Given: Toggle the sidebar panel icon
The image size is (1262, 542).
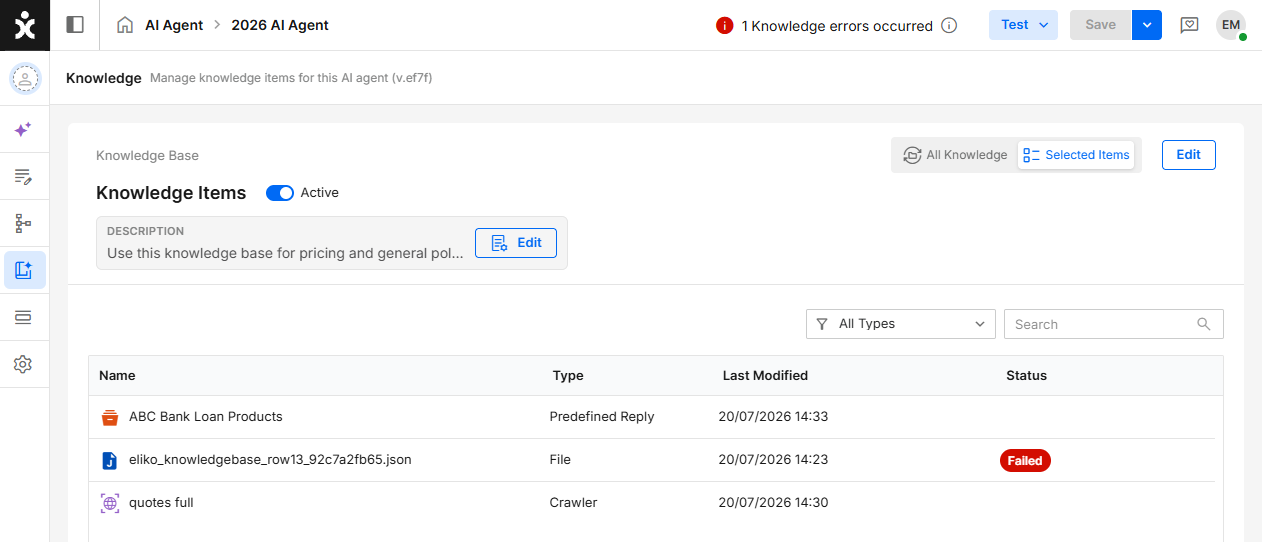Looking at the screenshot, I should pos(75,25).
